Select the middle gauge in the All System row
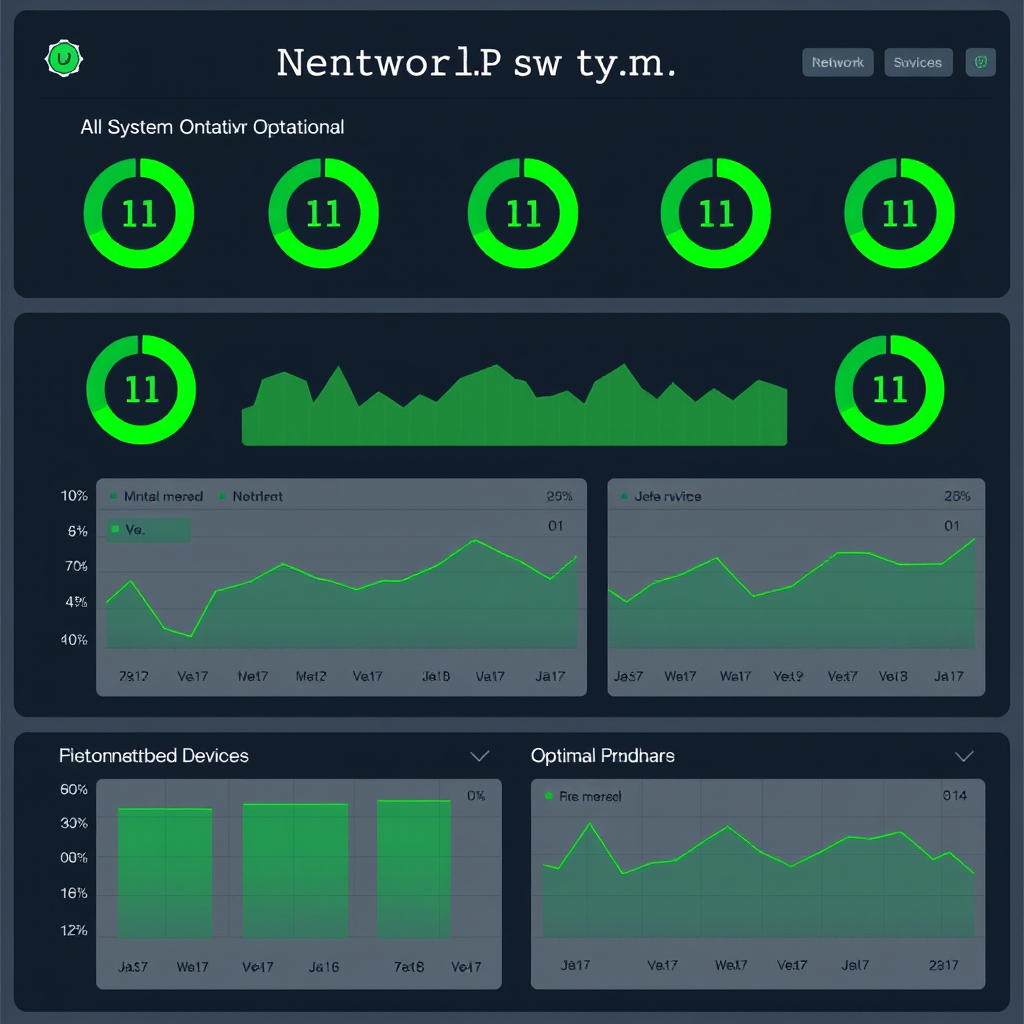The image size is (1024, 1024). coord(522,213)
